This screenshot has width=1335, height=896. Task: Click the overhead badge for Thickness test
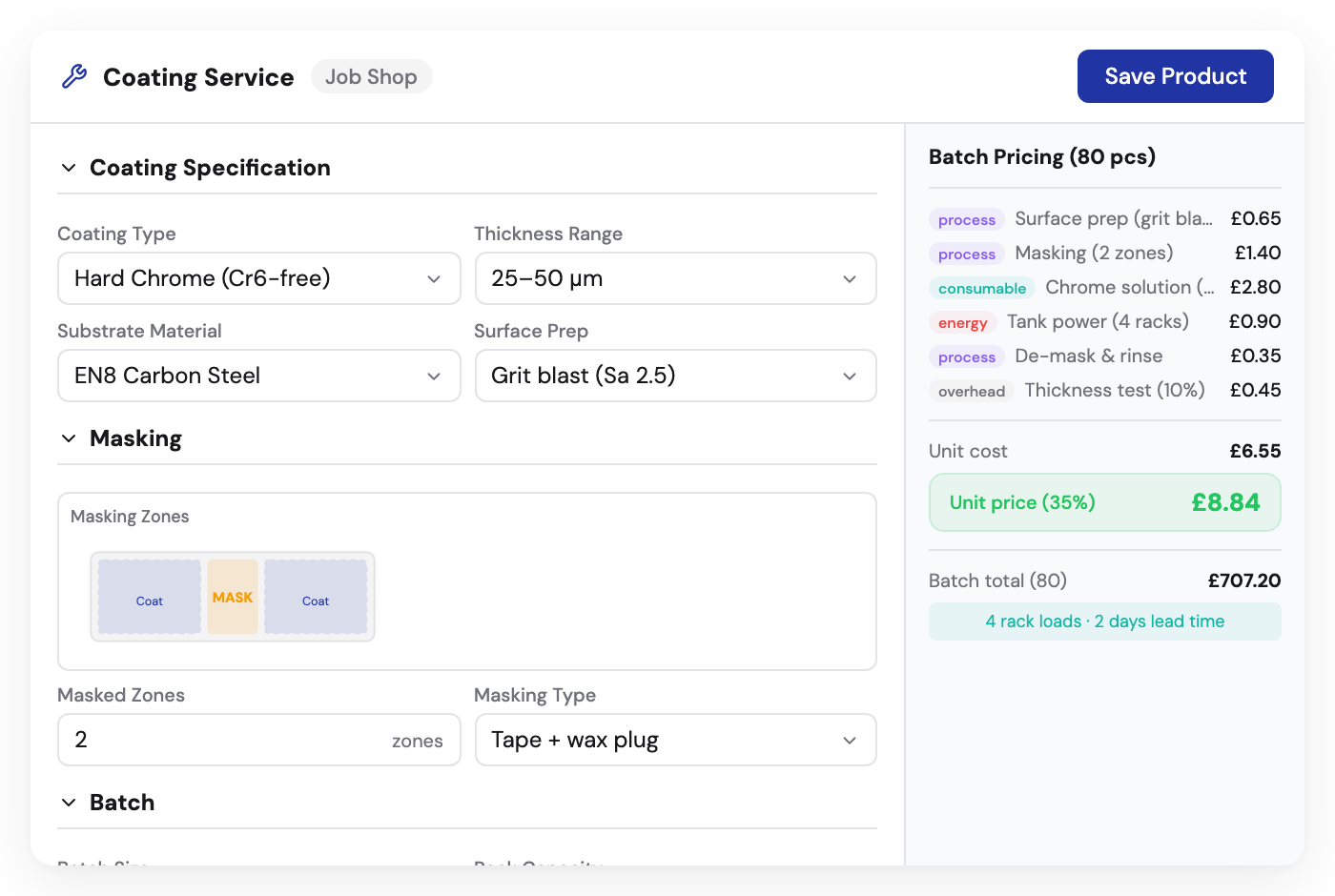971,391
